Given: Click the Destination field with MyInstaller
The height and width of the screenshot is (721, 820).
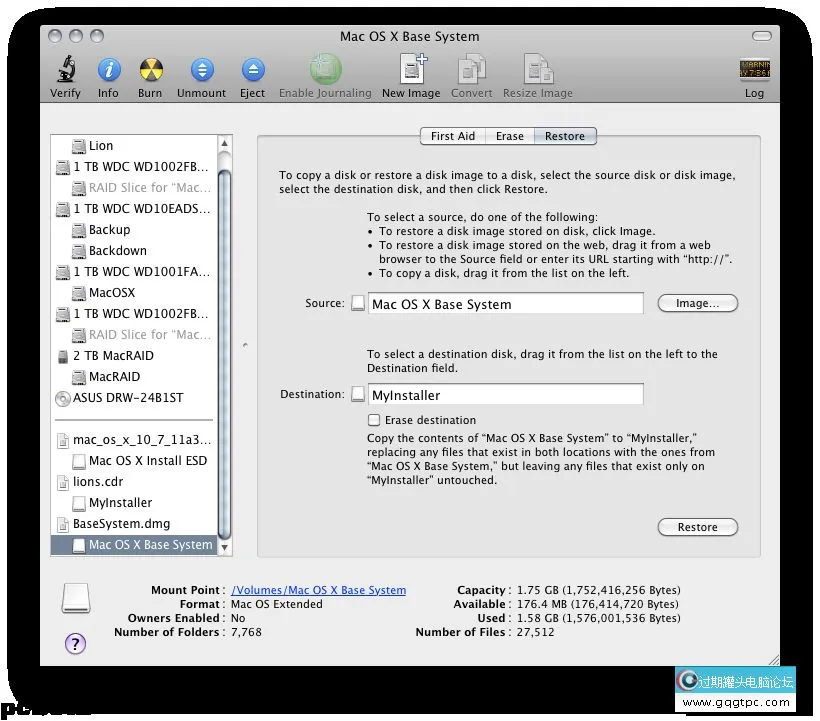Looking at the screenshot, I should click(505, 395).
